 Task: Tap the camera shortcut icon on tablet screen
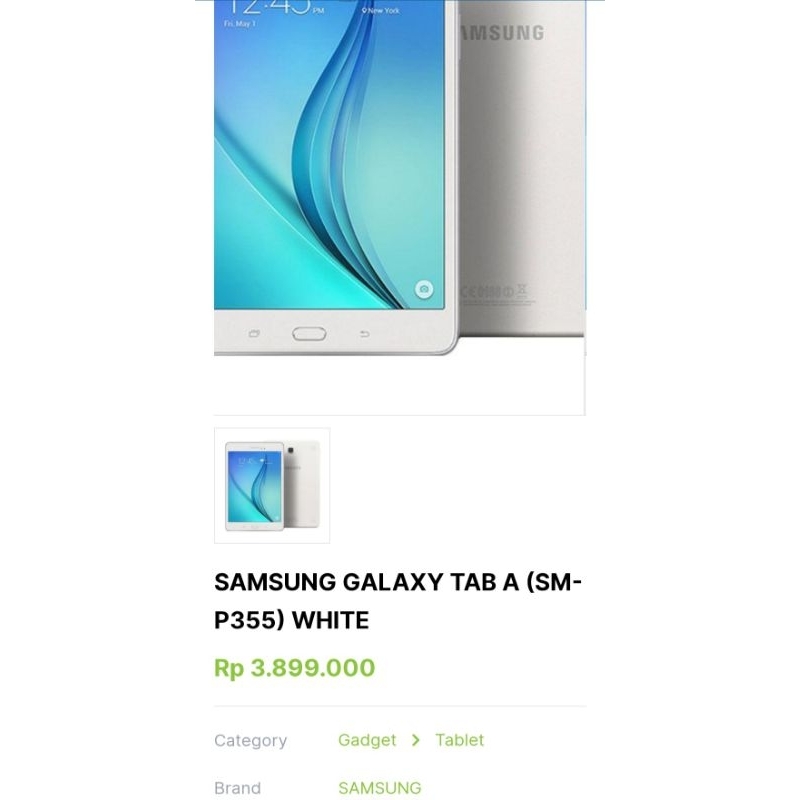tap(423, 289)
